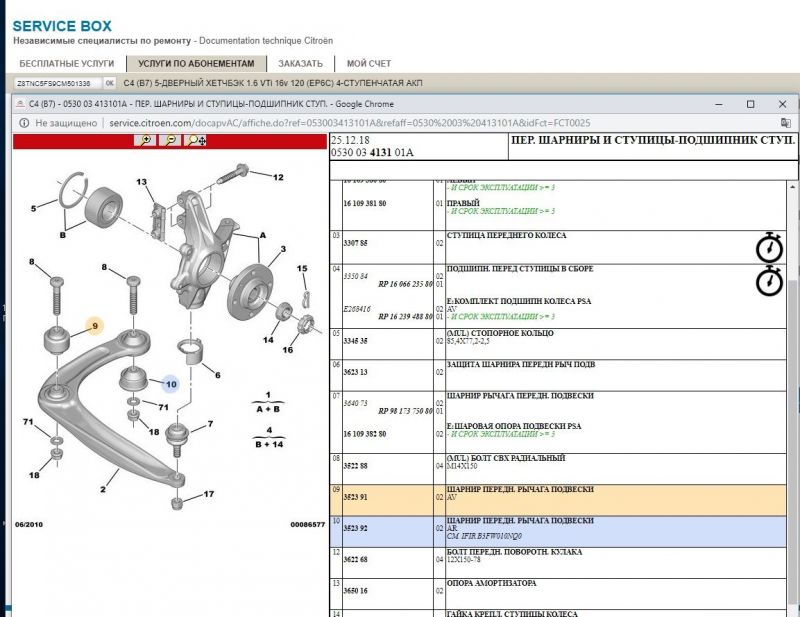
Task: Click the blue callout 10 on the diagram
Action: click(x=171, y=383)
